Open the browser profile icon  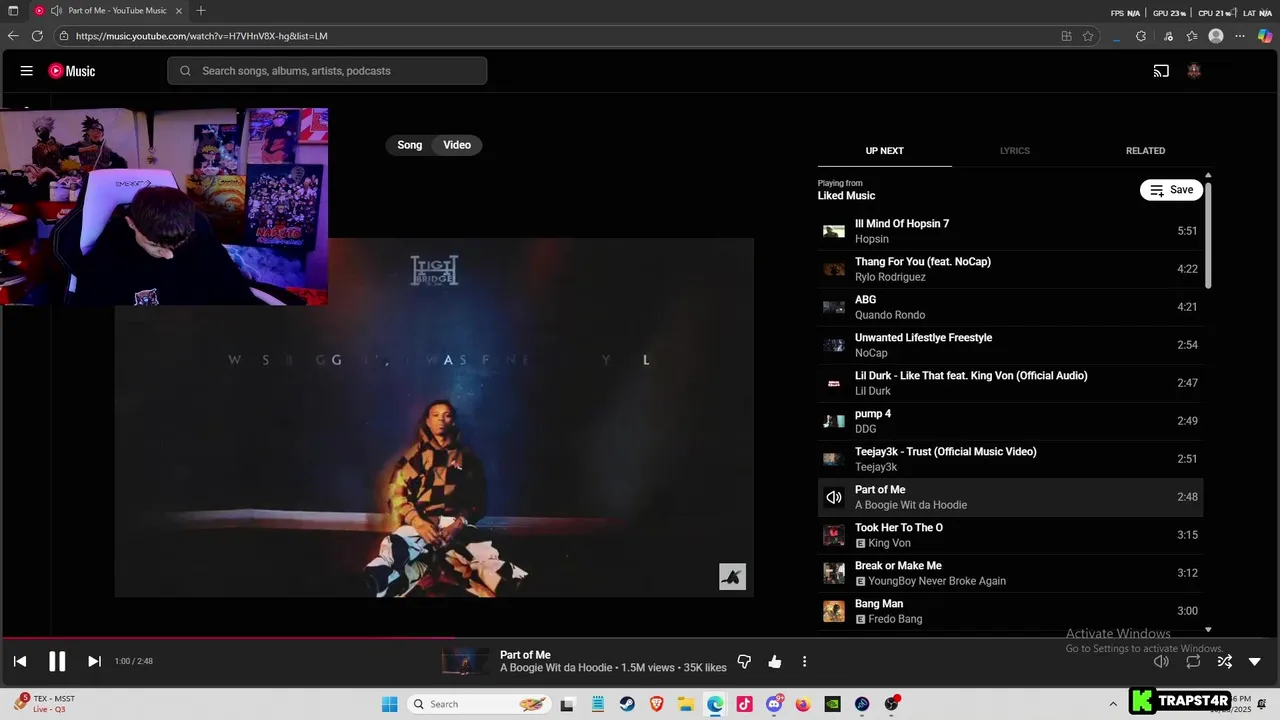pyautogui.click(x=1216, y=36)
